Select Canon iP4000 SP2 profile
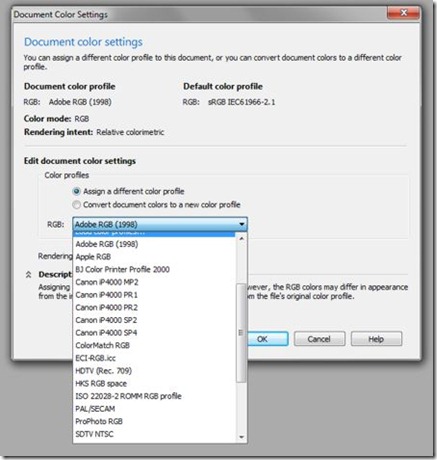Screen dimensions: 437x460 click(x=155, y=320)
